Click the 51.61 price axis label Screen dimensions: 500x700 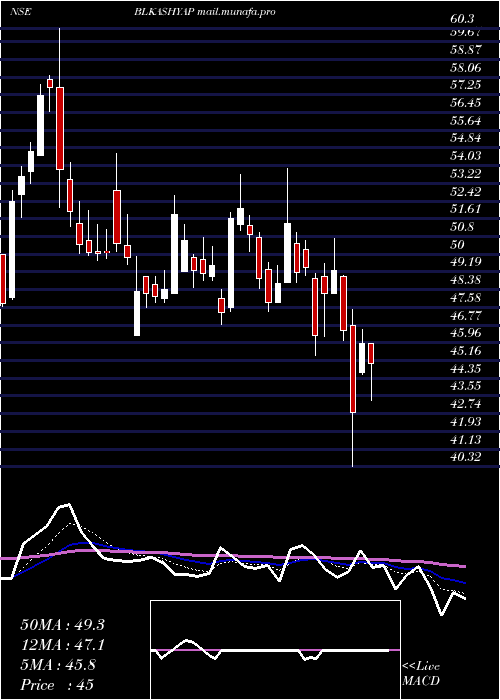tap(466, 209)
